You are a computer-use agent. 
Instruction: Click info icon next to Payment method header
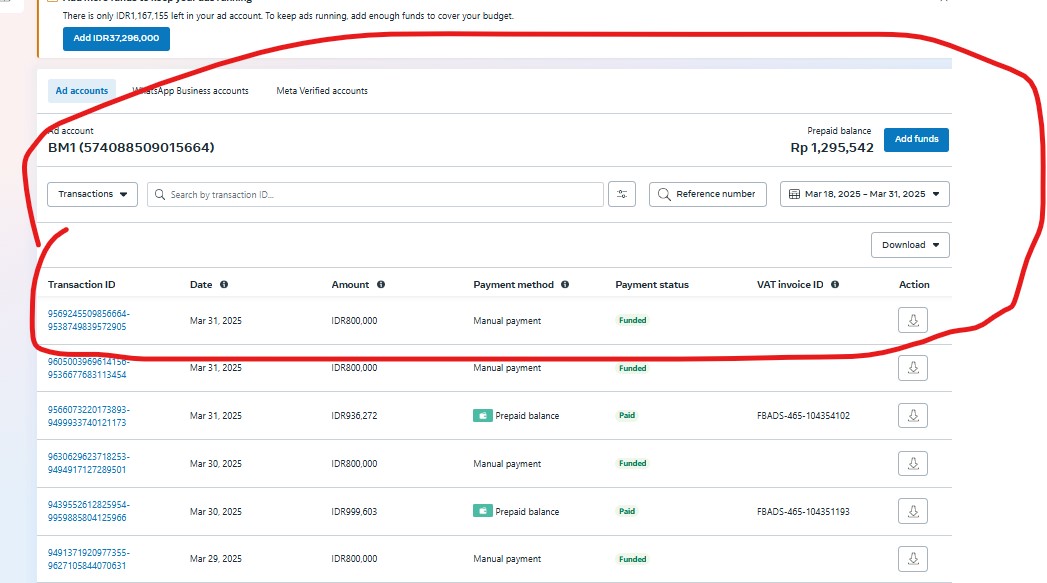565,285
